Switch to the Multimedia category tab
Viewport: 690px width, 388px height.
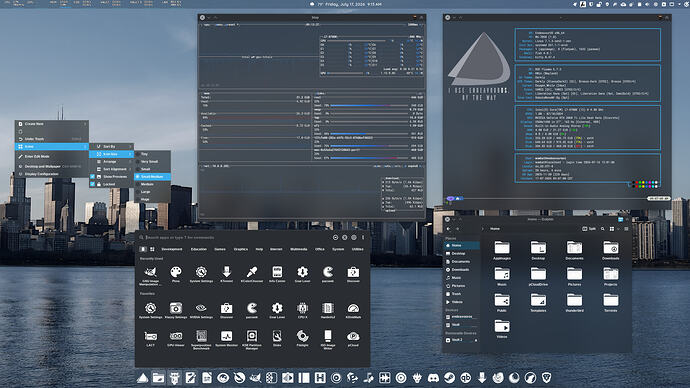point(298,249)
